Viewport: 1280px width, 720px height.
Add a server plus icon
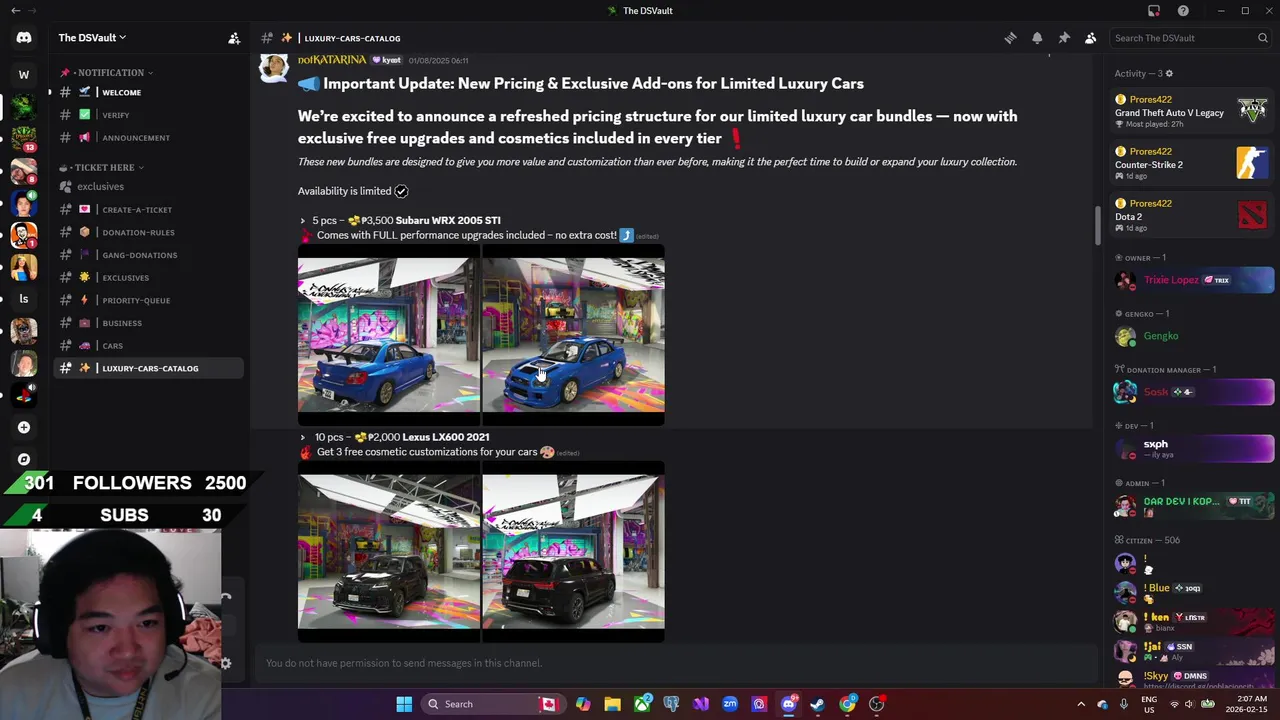click(x=24, y=427)
